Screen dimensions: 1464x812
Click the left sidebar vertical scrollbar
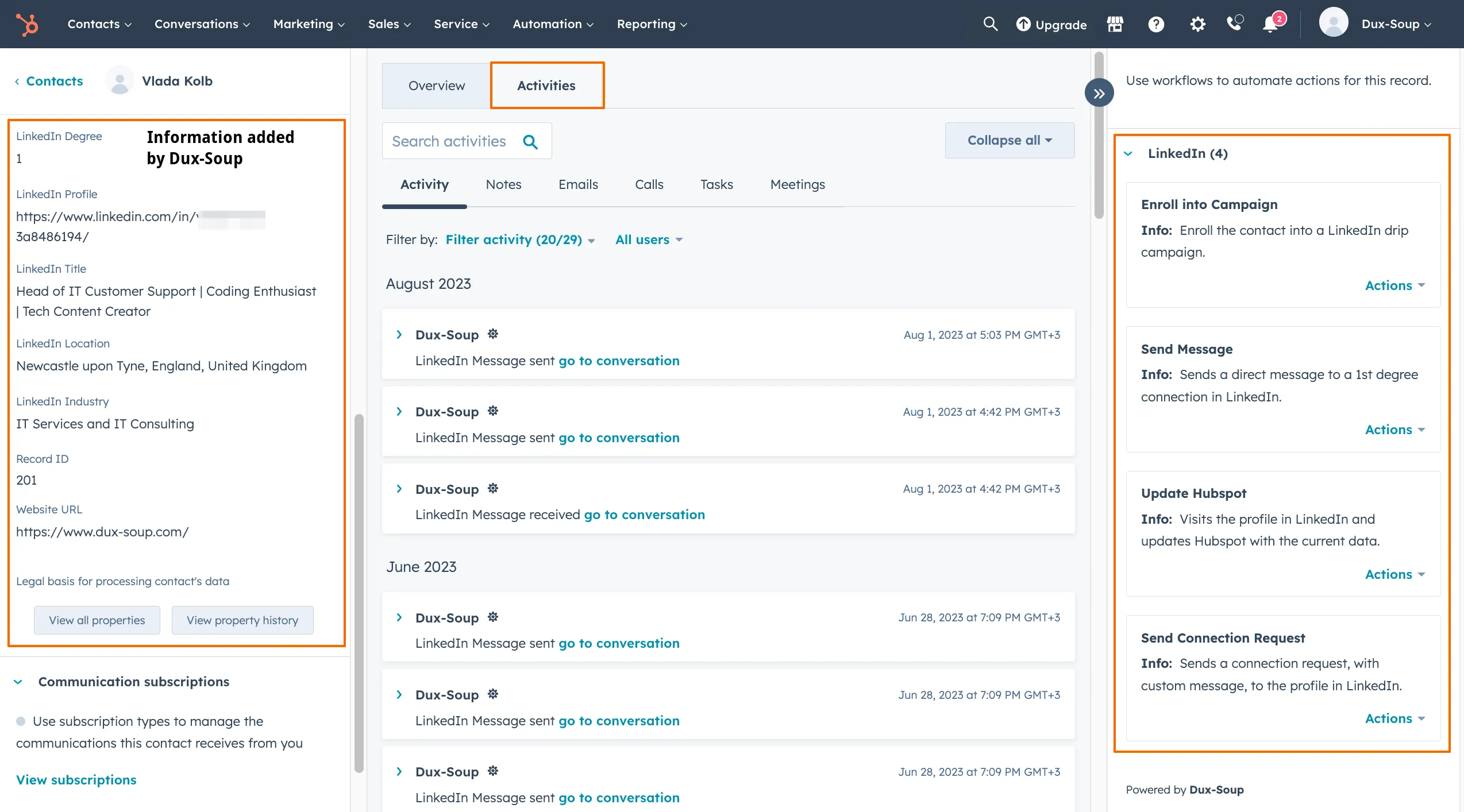click(359, 593)
